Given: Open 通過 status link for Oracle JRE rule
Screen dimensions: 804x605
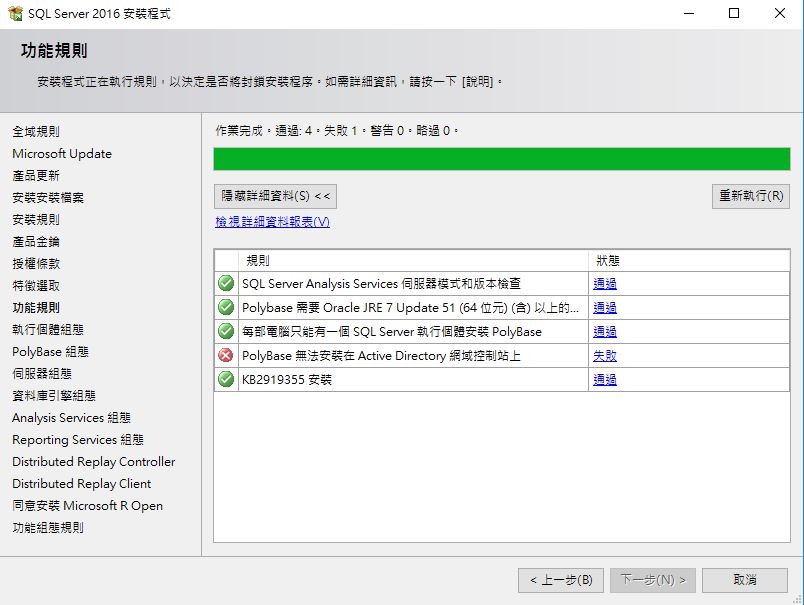Looking at the screenshot, I should (x=605, y=308).
